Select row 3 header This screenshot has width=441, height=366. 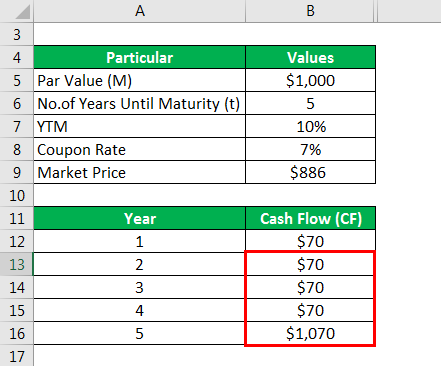[x=17, y=34]
